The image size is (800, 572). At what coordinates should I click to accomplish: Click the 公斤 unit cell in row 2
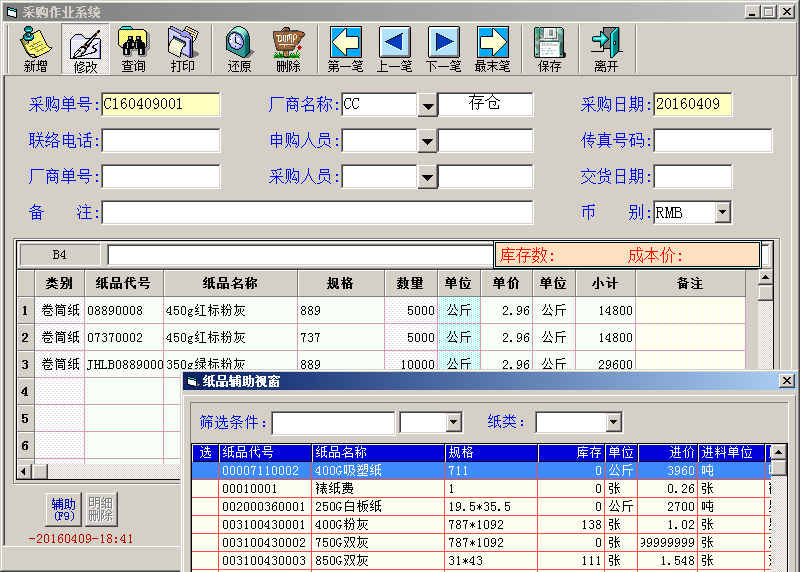click(x=459, y=337)
